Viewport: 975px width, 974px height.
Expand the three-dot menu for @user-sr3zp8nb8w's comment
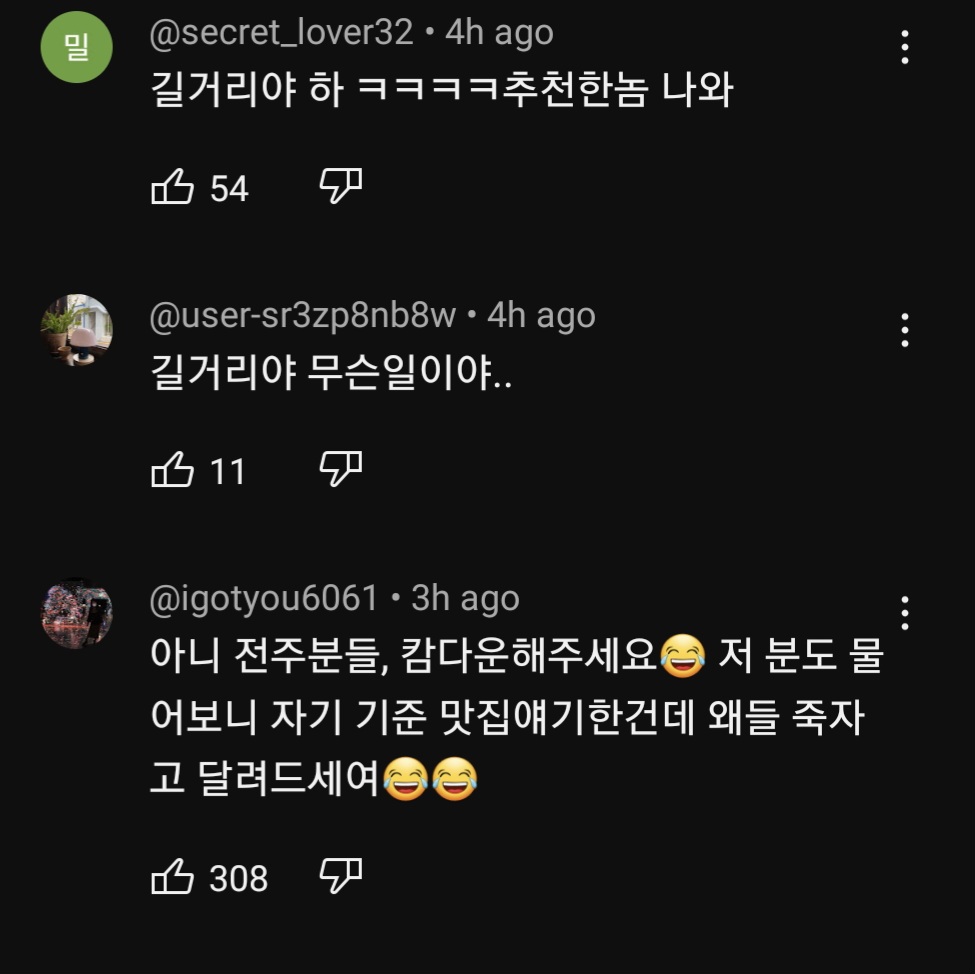click(905, 330)
